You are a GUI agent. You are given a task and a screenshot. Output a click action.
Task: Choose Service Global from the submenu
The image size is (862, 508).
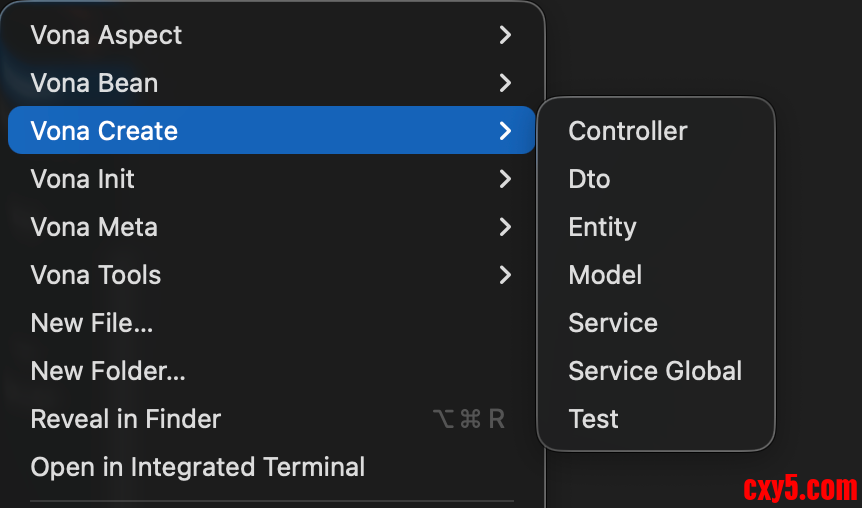[655, 371]
